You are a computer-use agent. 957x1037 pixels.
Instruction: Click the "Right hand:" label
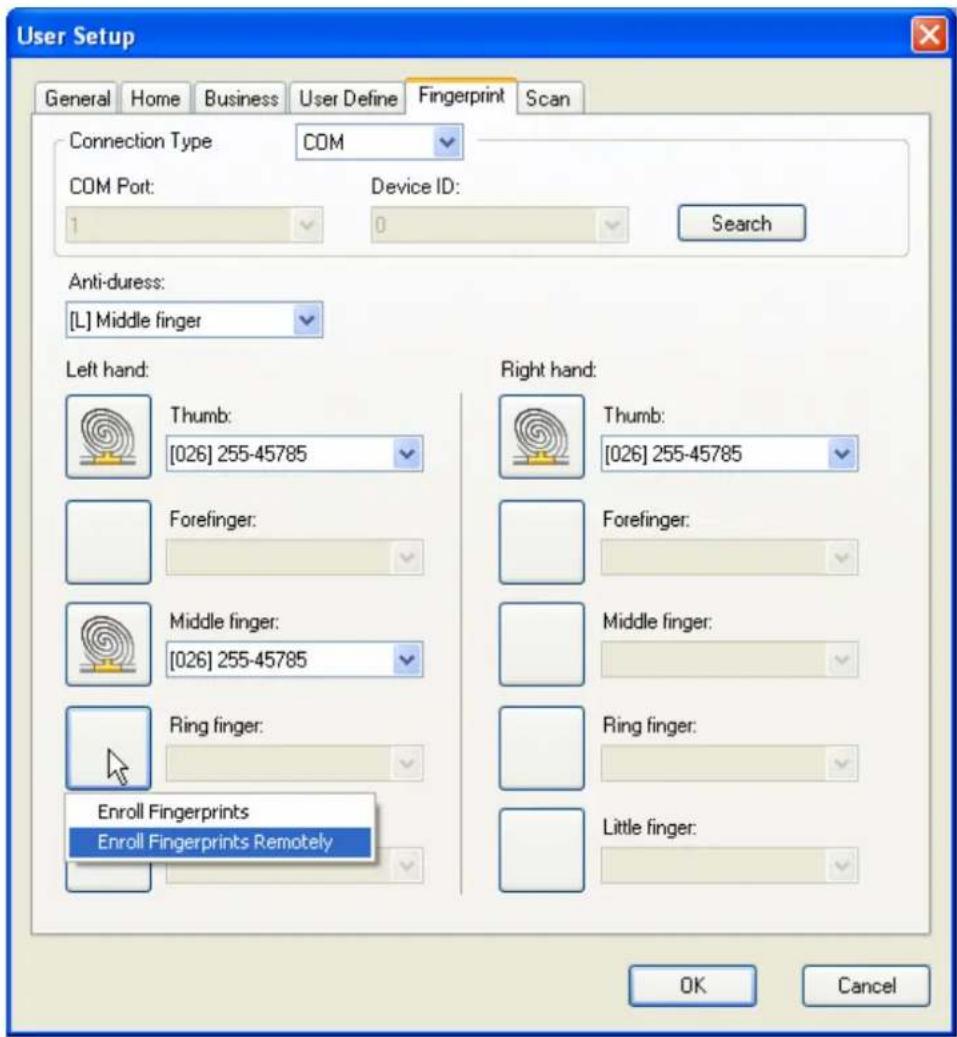[548, 369]
